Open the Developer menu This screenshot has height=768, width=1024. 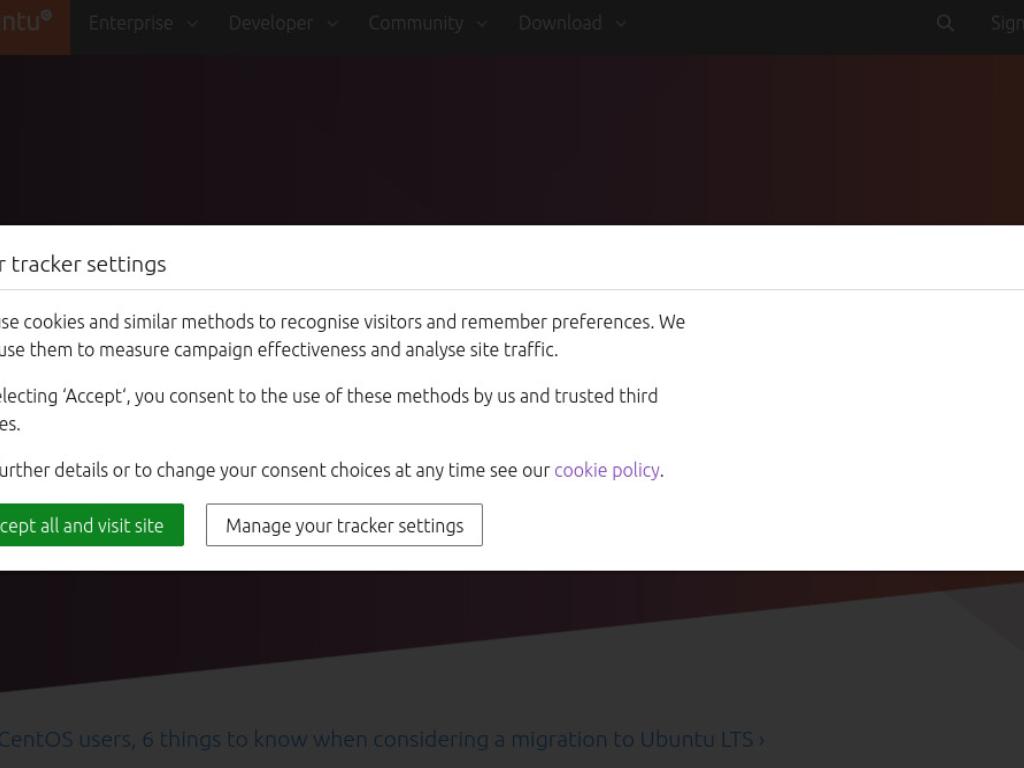(283, 24)
